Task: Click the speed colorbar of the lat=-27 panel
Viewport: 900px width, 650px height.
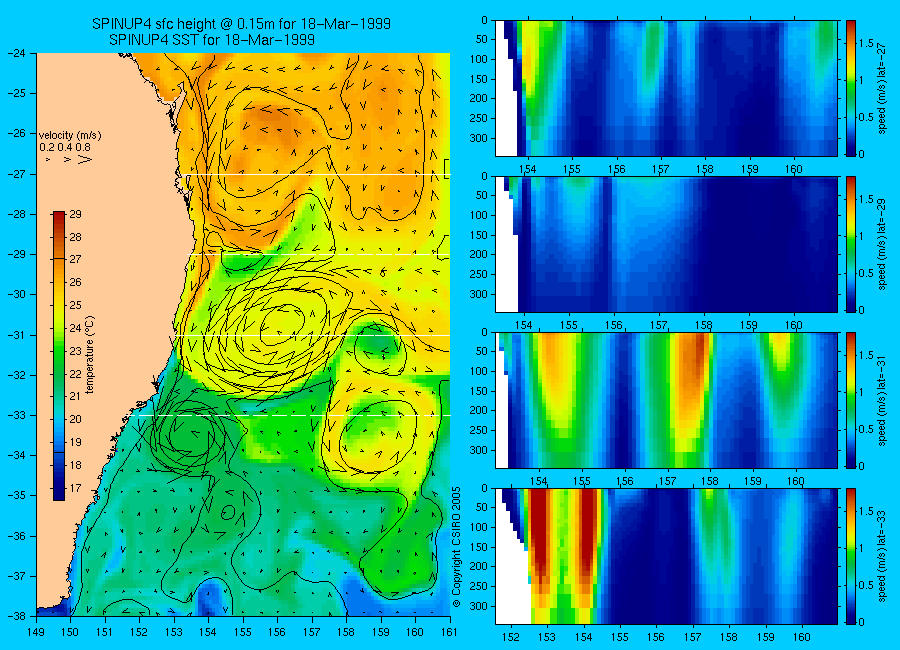Action: (x=850, y=88)
